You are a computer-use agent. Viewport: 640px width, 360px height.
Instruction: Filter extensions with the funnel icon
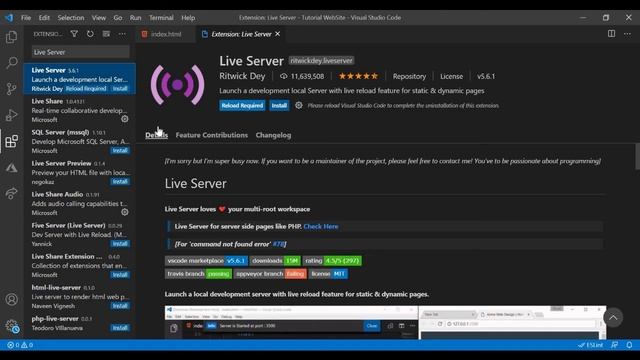(x=74, y=34)
